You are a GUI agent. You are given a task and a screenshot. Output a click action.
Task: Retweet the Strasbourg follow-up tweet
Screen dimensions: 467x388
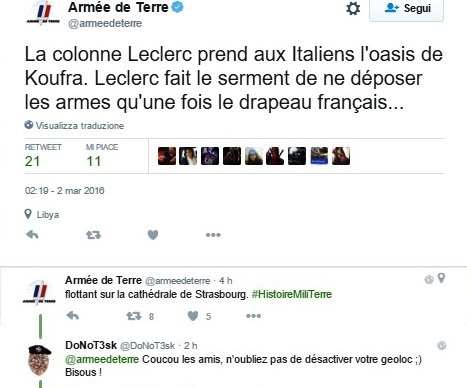pos(134,316)
